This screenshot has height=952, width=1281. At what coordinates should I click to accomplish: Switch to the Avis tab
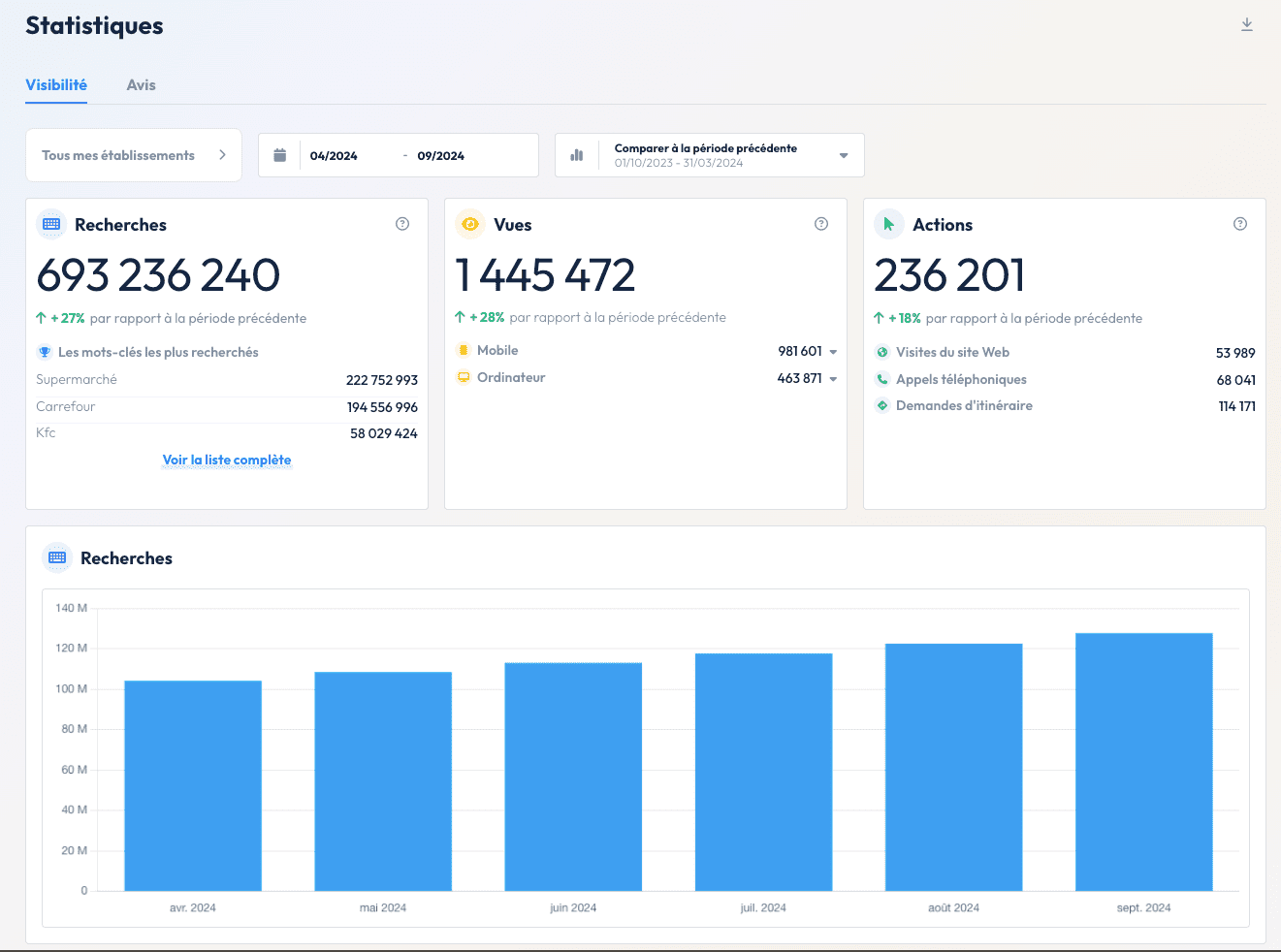coord(141,85)
